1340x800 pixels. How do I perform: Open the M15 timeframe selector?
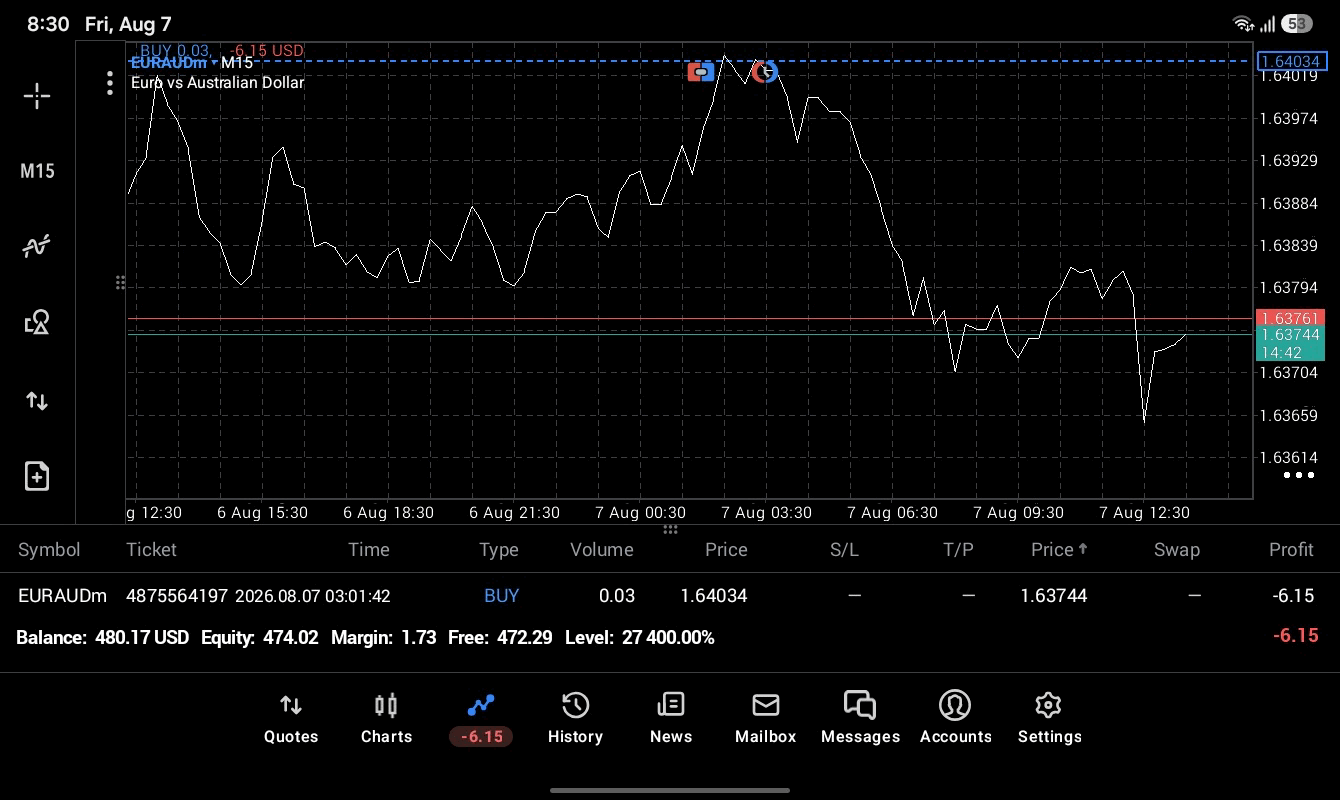[x=37, y=171]
